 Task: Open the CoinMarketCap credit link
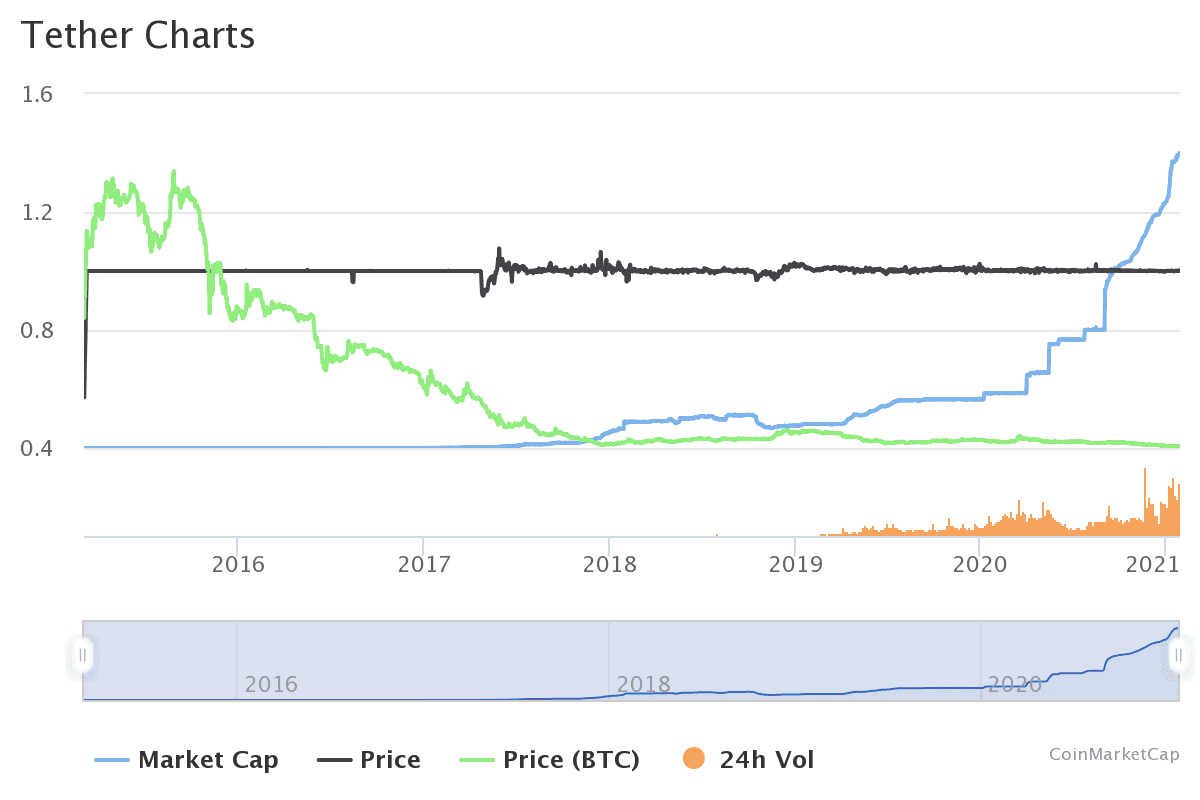click(x=1113, y=753)
